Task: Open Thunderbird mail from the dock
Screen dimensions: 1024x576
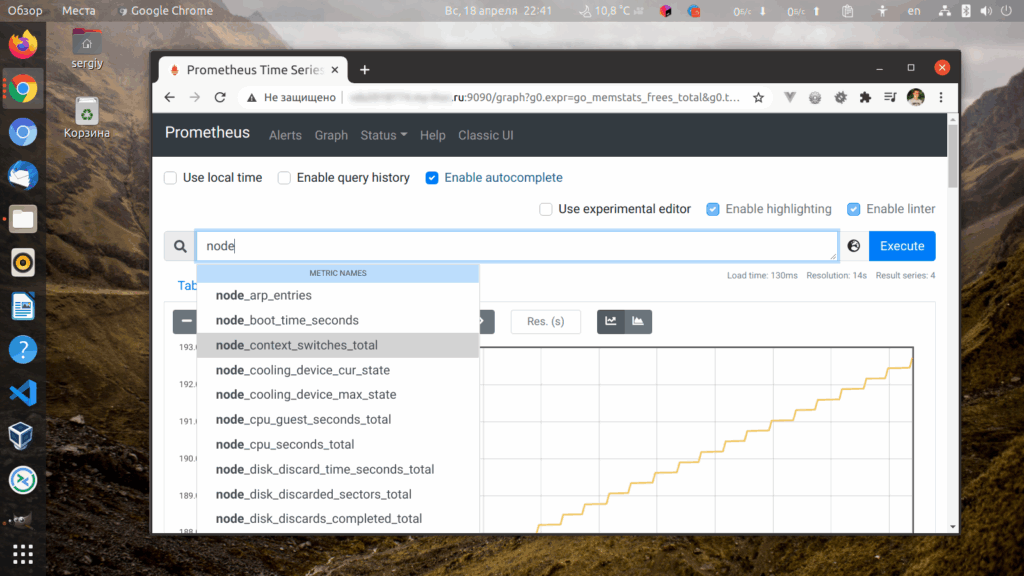Action: 23,176
